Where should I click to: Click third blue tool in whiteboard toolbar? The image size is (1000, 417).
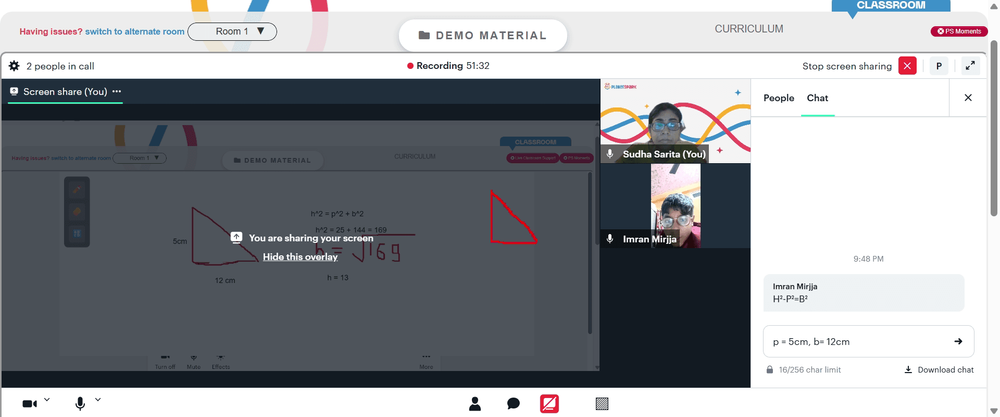(x=77, y=233)
